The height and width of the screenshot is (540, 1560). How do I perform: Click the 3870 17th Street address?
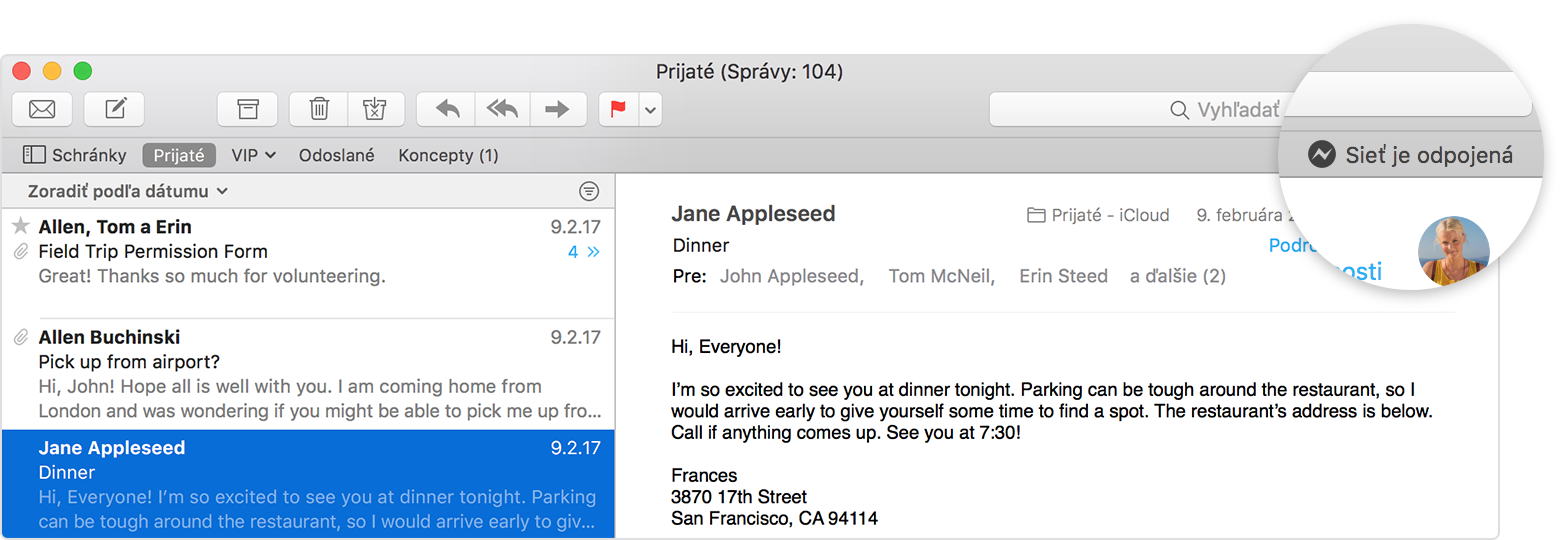(739, 497)
